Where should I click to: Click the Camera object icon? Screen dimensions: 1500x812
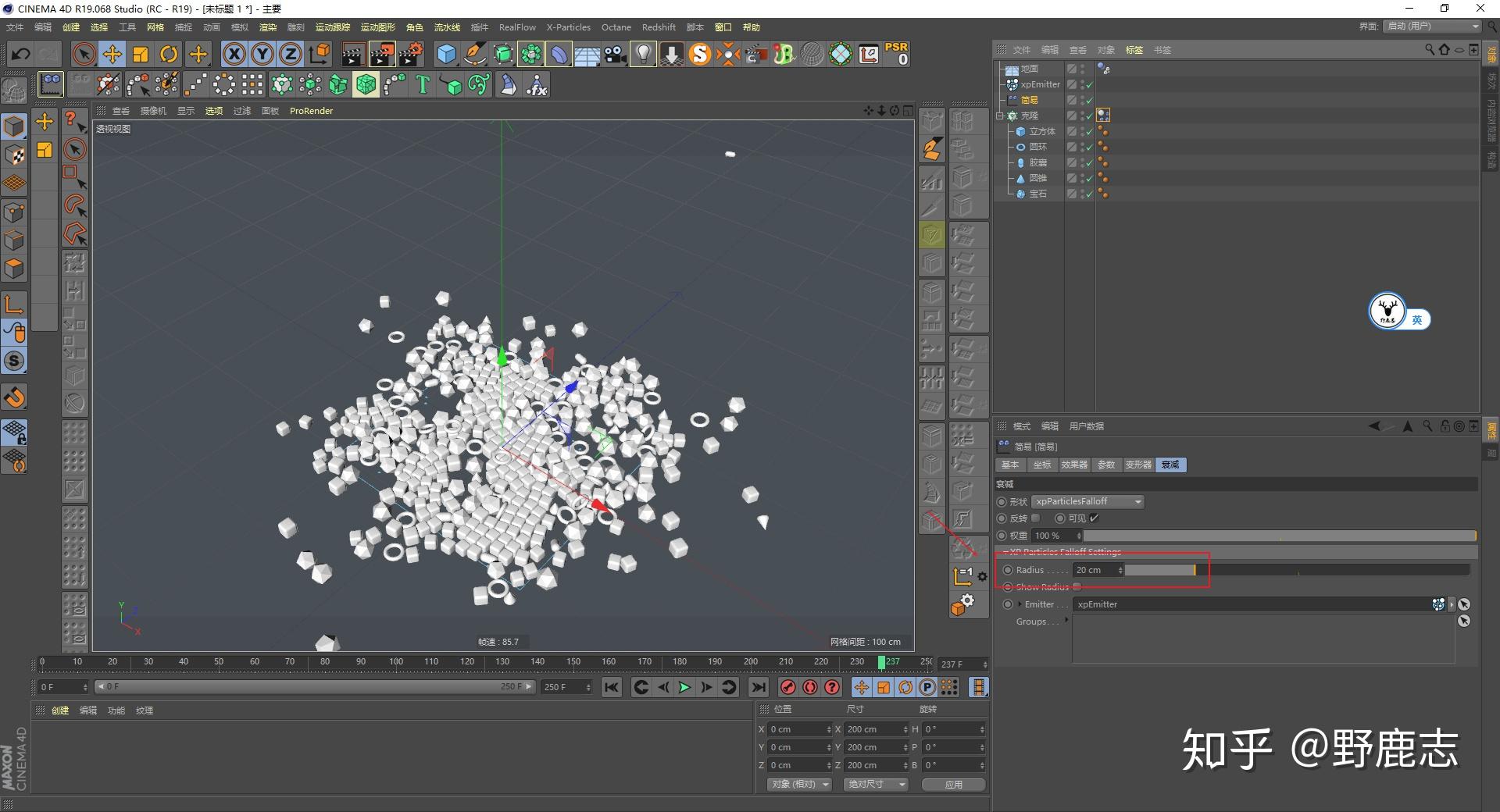point(615,54)
